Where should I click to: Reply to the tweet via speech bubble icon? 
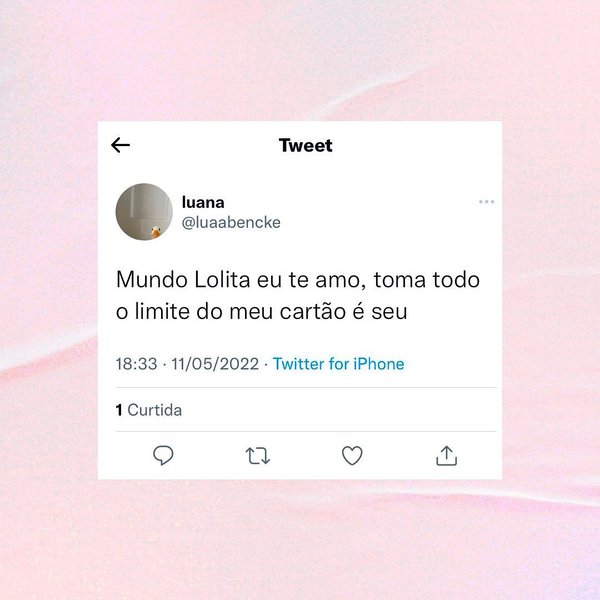pyautogui.click(x=163, y=455)
